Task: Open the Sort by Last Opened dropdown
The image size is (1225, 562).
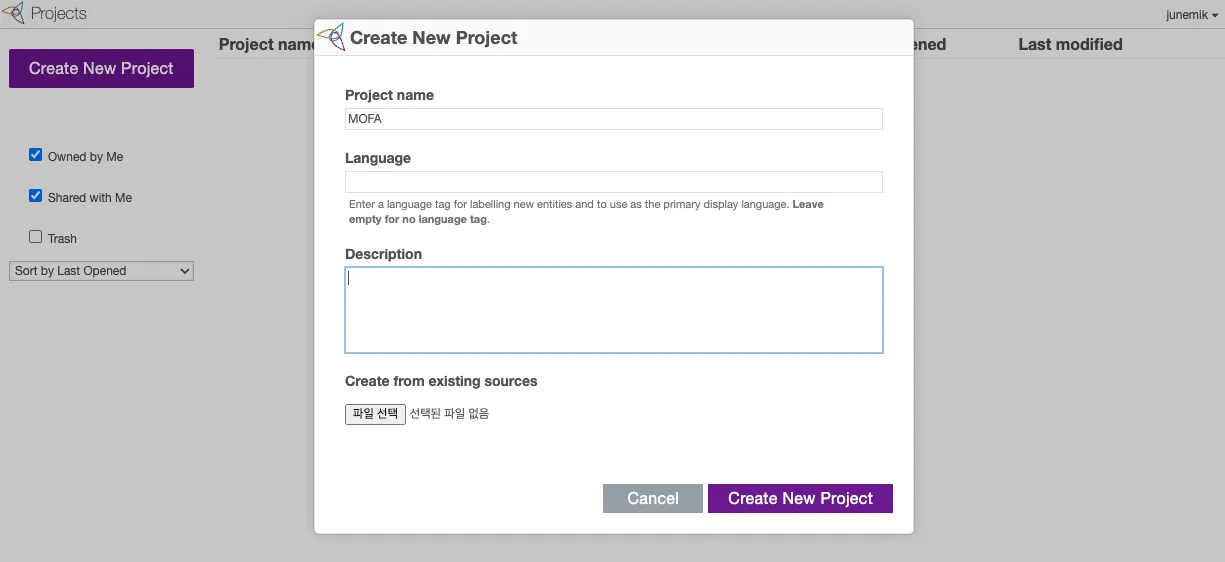Action: 101,271
